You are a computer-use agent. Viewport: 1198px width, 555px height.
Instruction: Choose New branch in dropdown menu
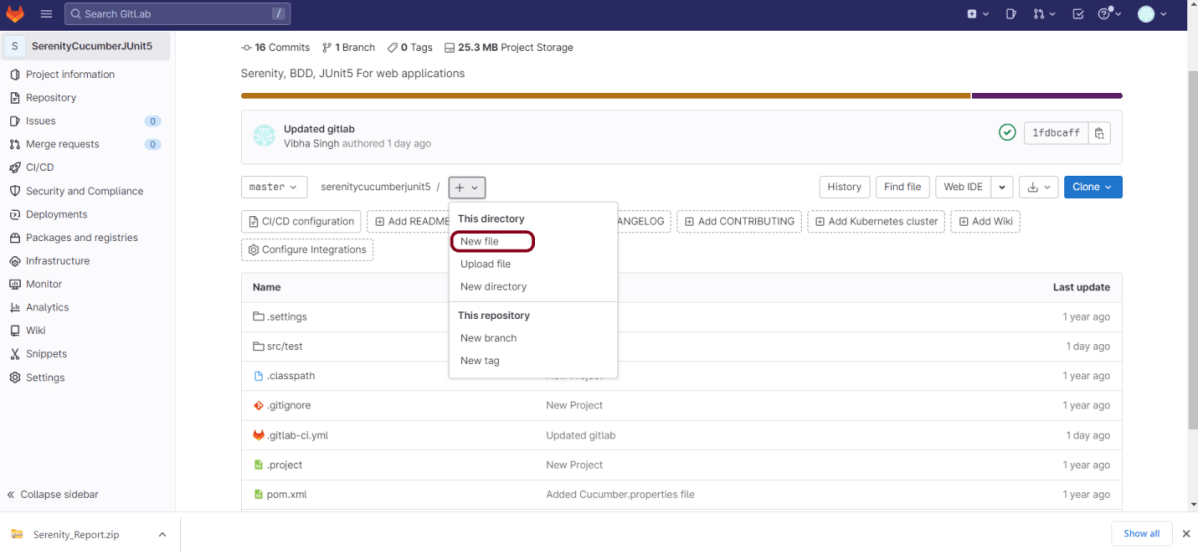pos(488,338)
